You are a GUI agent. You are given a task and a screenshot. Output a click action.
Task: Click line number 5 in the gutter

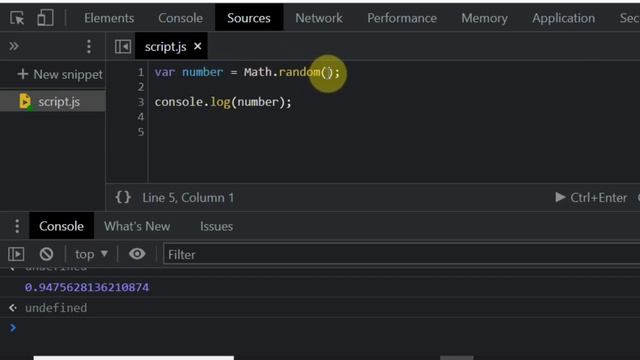pyautogui.click(x=140, y=132)
